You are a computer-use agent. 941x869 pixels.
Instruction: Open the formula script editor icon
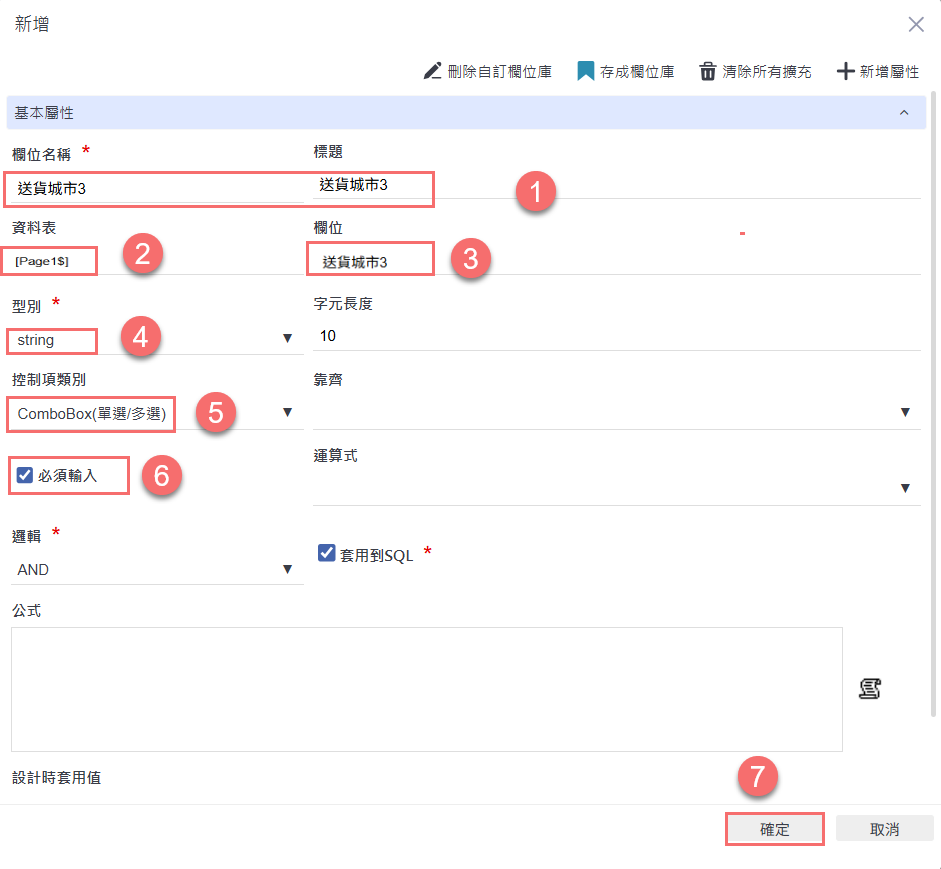[x=869, y=688]
